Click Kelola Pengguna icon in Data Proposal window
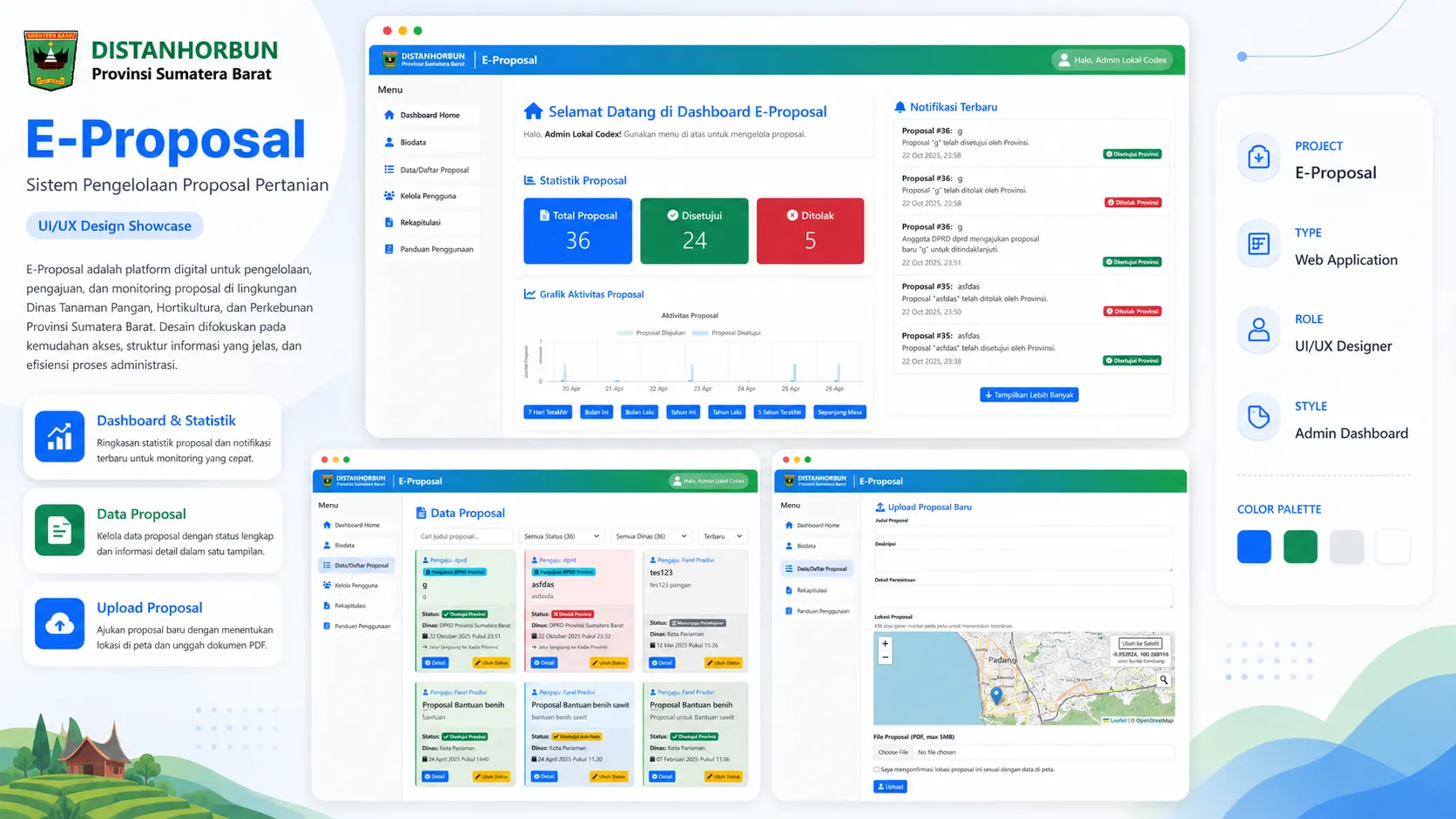Image resolution: width=1456 pixels, height=819 pixels. (327, 586)
